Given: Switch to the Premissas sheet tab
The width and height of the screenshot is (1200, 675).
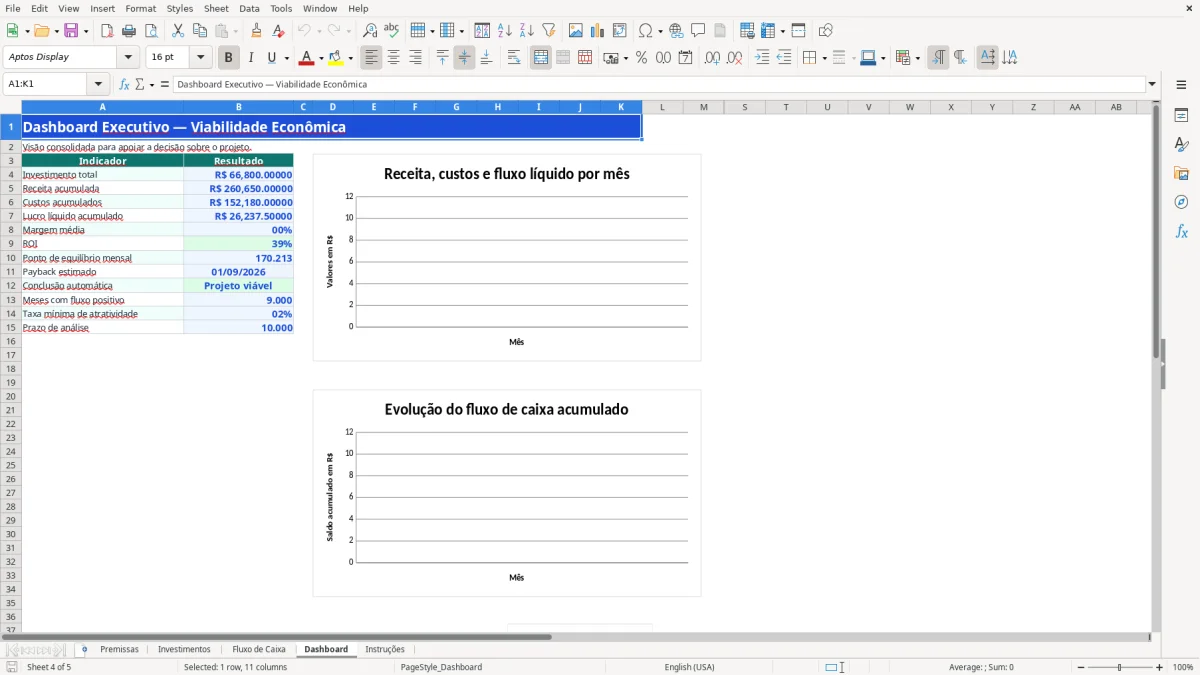Looking at the screenshot, I should pyautogui.click(x=120, y=650).
